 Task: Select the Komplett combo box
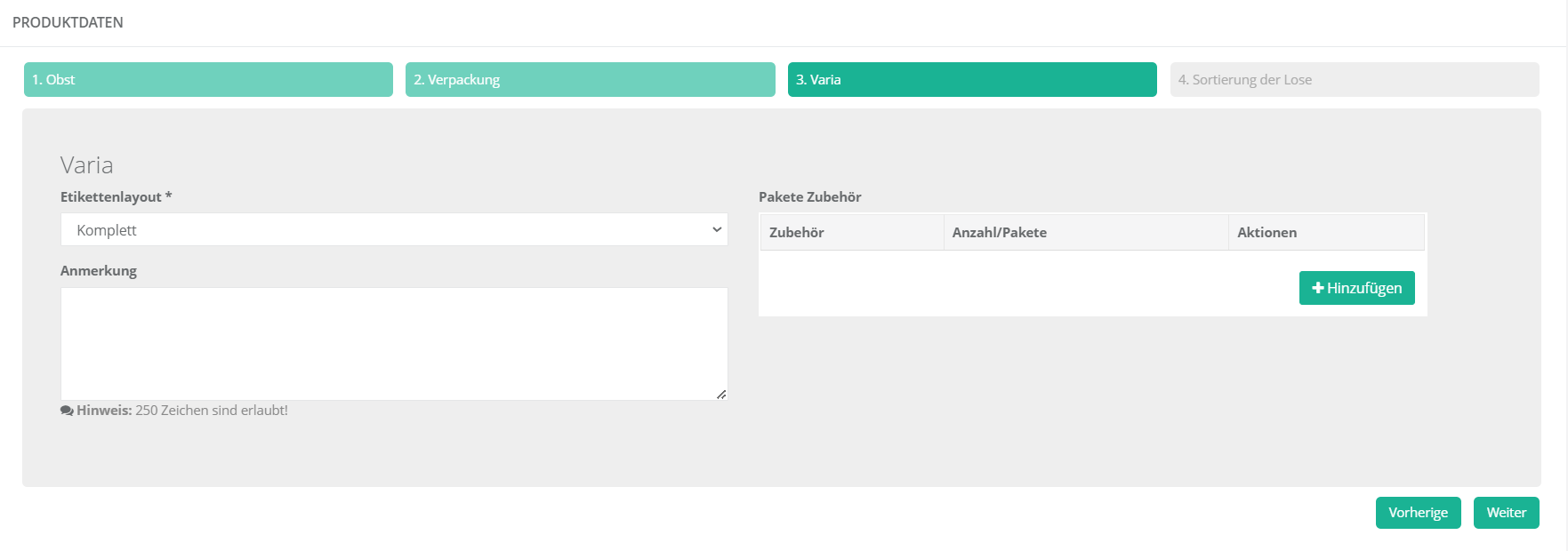point(394,229)
